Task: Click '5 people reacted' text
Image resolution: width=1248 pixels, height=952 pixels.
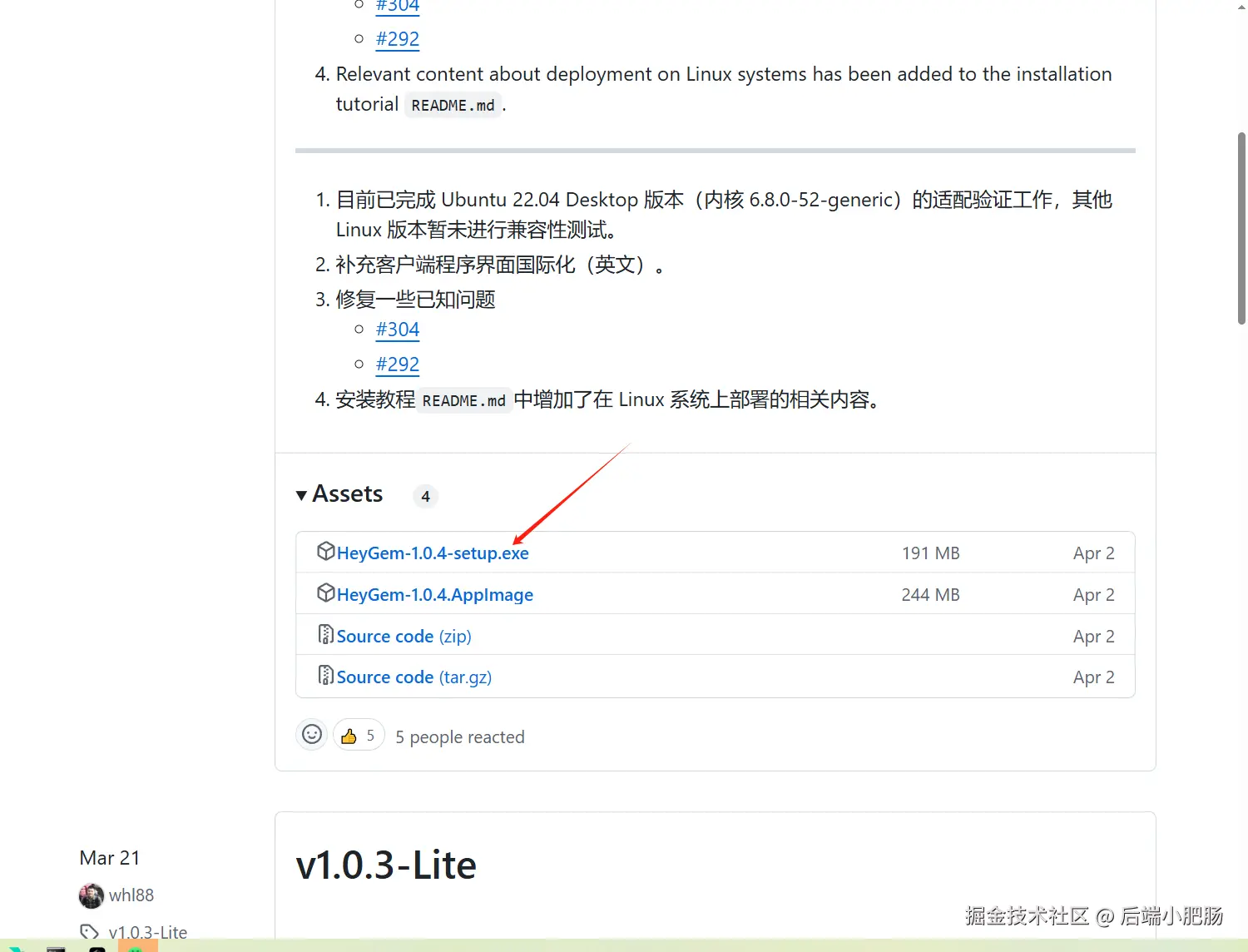Action: (460, 737)
